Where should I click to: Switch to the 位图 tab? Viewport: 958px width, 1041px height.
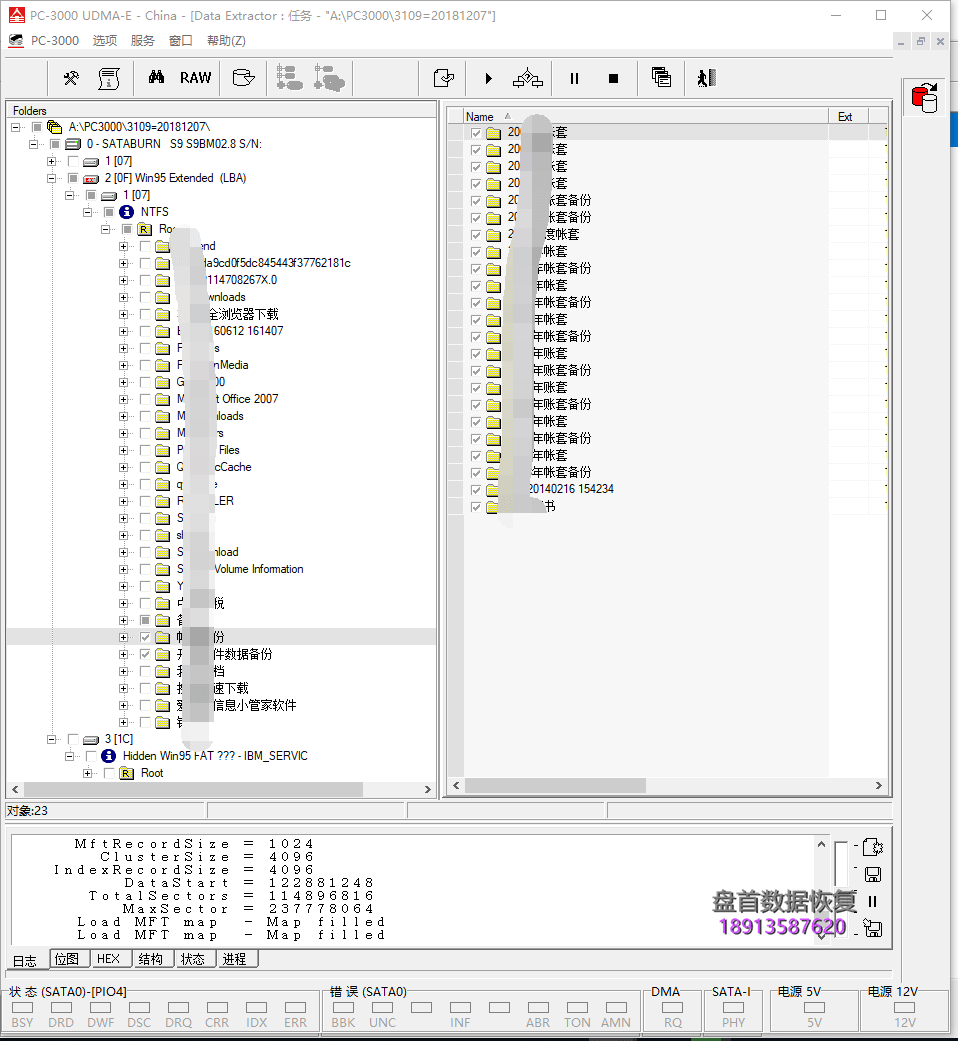tap(67, 959)
